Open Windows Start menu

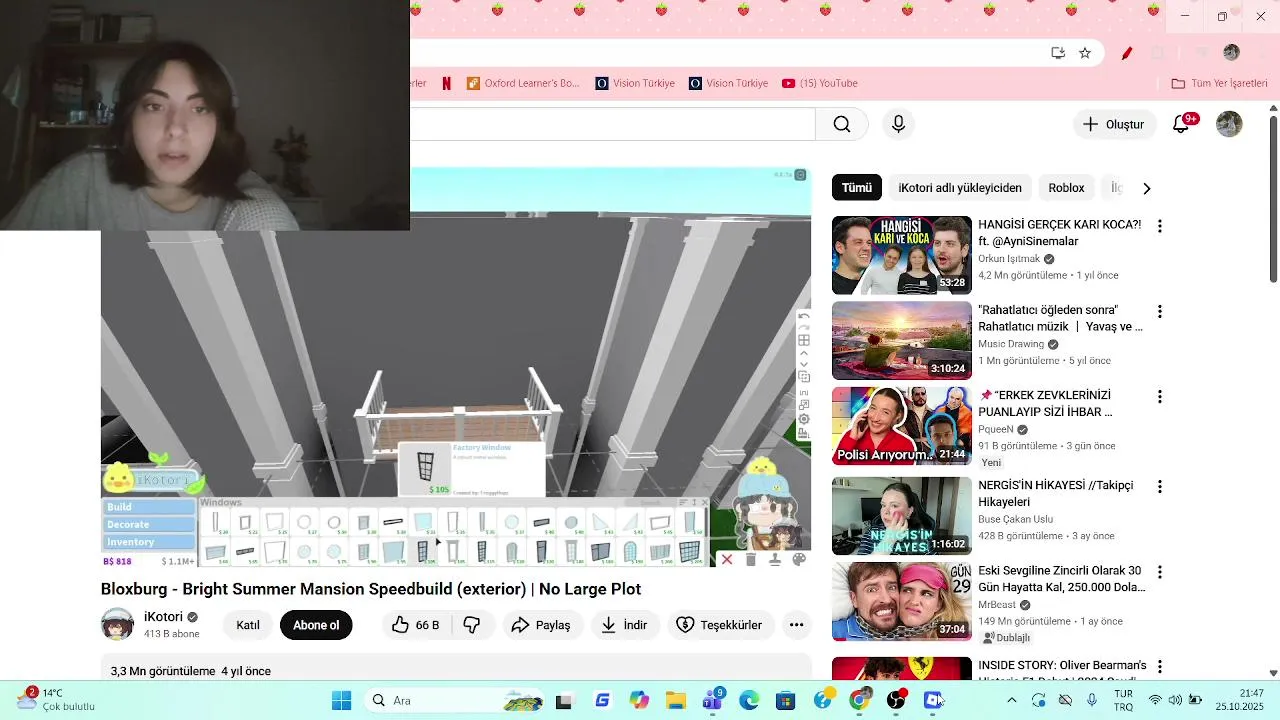click(341, 700)
